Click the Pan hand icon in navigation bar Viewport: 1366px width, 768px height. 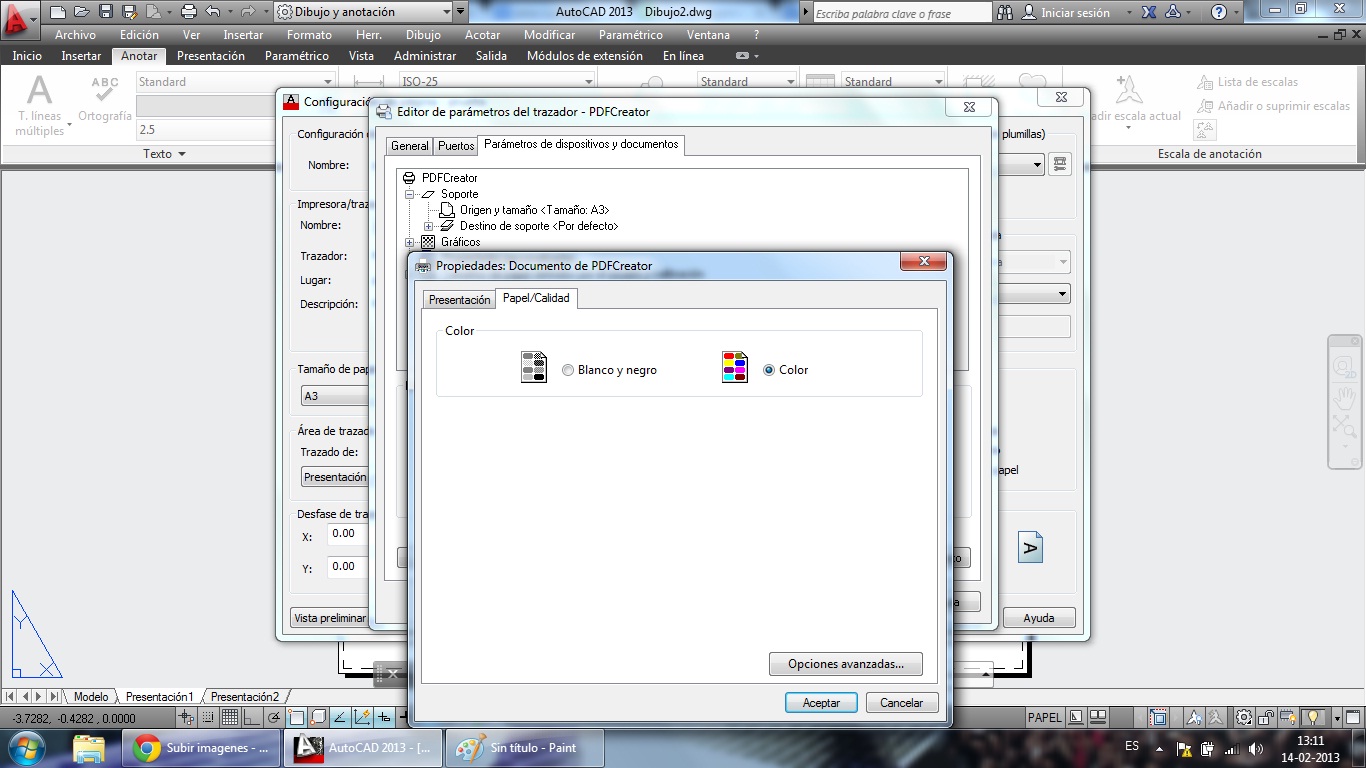1345,397
